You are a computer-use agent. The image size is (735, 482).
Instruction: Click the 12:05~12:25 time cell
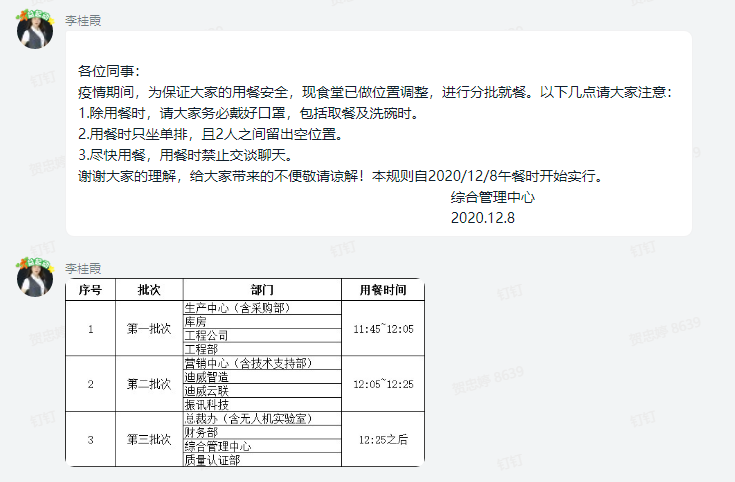[x=383, y=384]
